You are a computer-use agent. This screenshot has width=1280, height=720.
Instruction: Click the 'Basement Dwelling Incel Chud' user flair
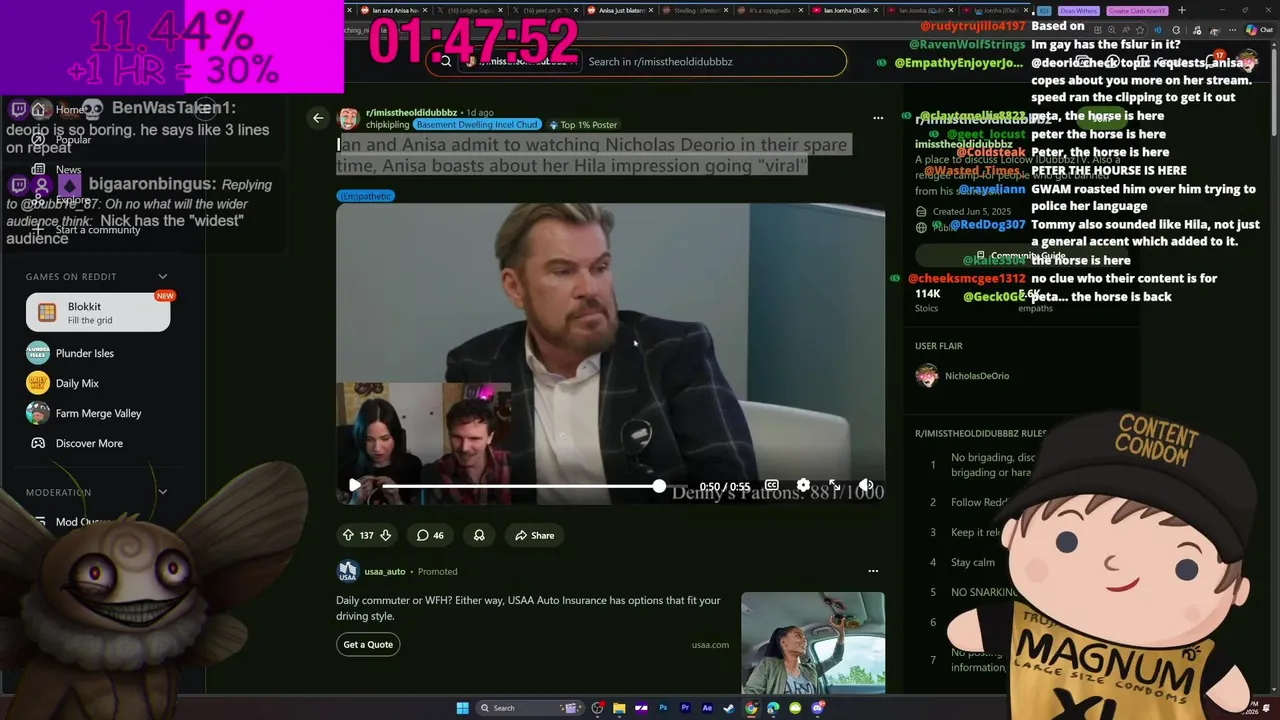coord(477,125)
